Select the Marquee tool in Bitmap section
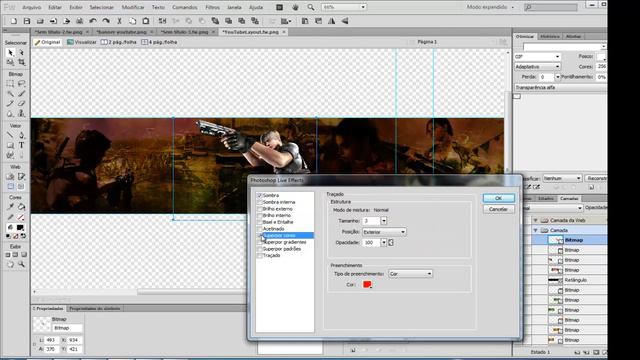 click(10, 84)
